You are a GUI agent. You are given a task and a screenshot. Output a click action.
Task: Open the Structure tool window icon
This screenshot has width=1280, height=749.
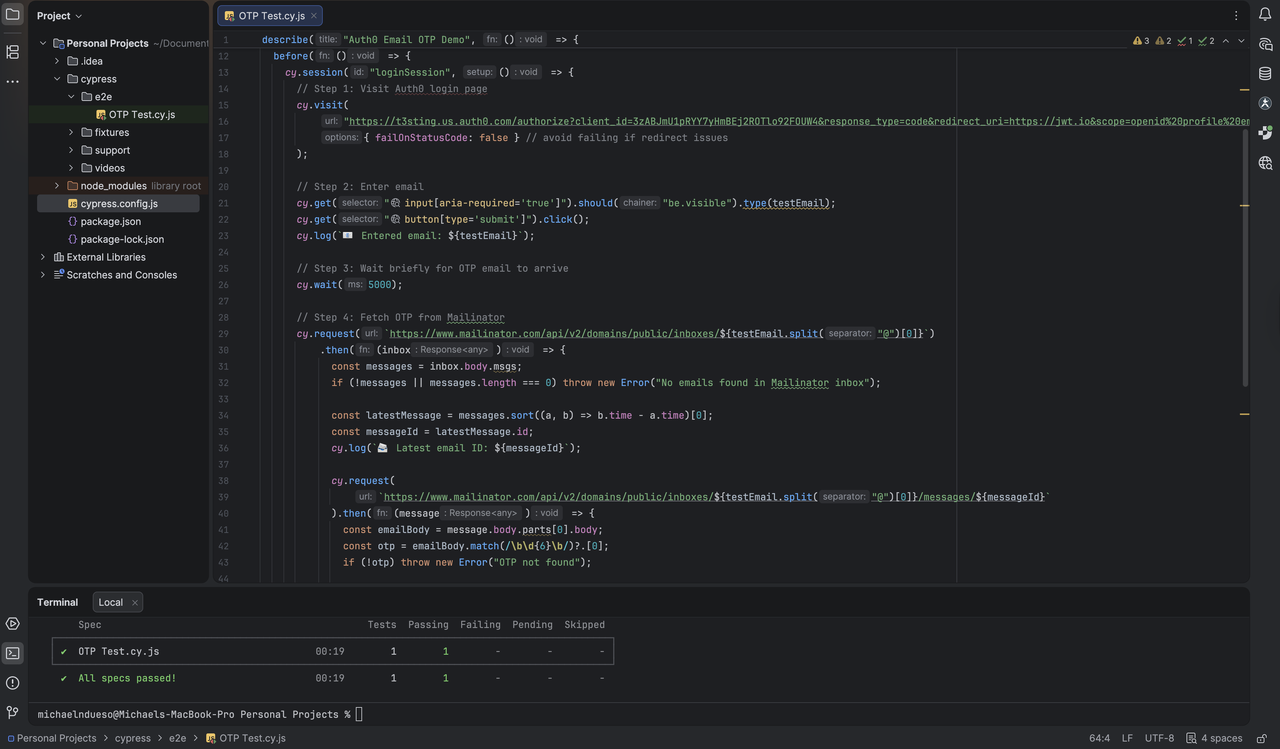(x=12, y=52)
